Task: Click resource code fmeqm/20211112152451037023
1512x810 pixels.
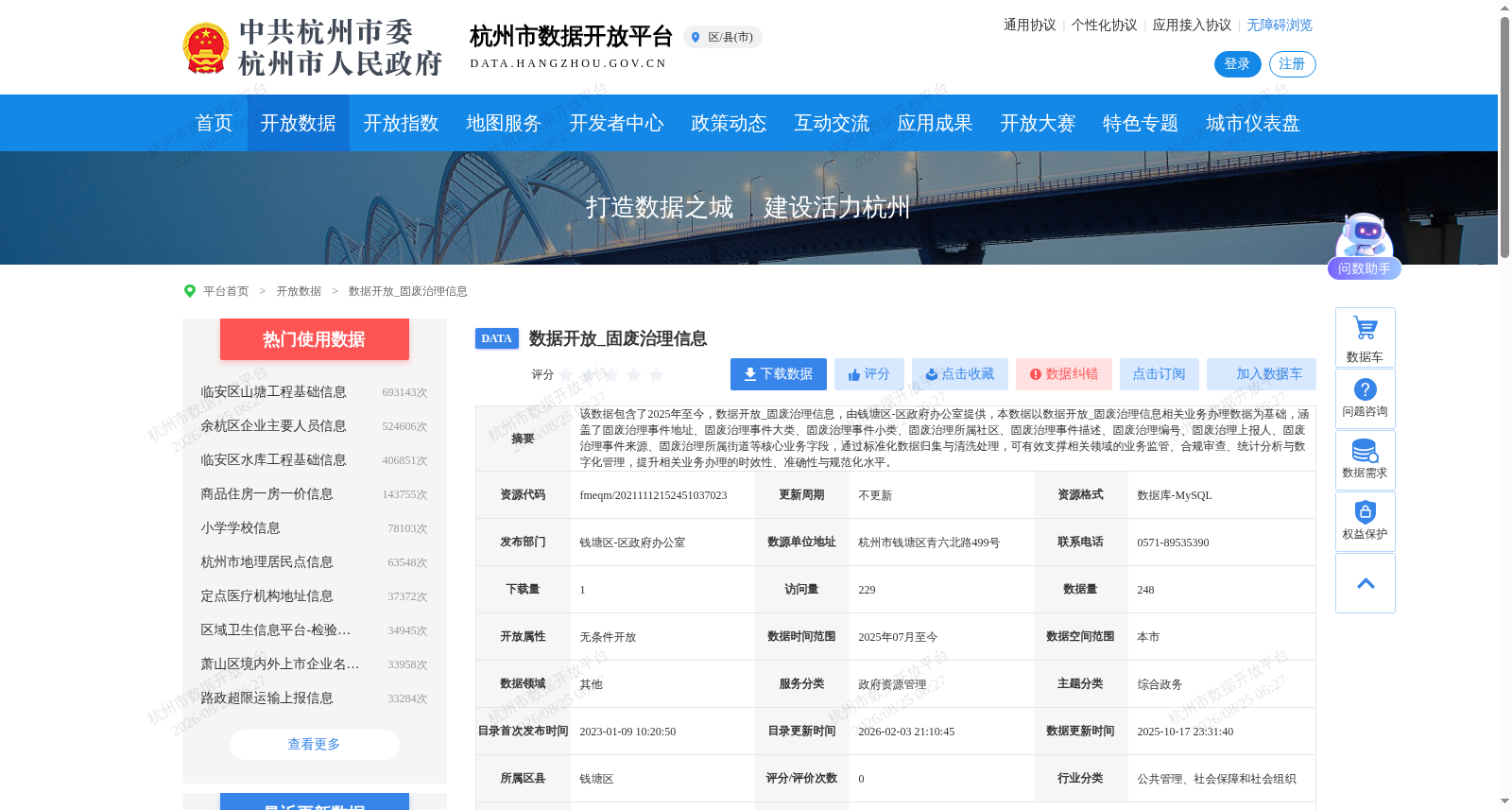Action: (x=654, y=495)
